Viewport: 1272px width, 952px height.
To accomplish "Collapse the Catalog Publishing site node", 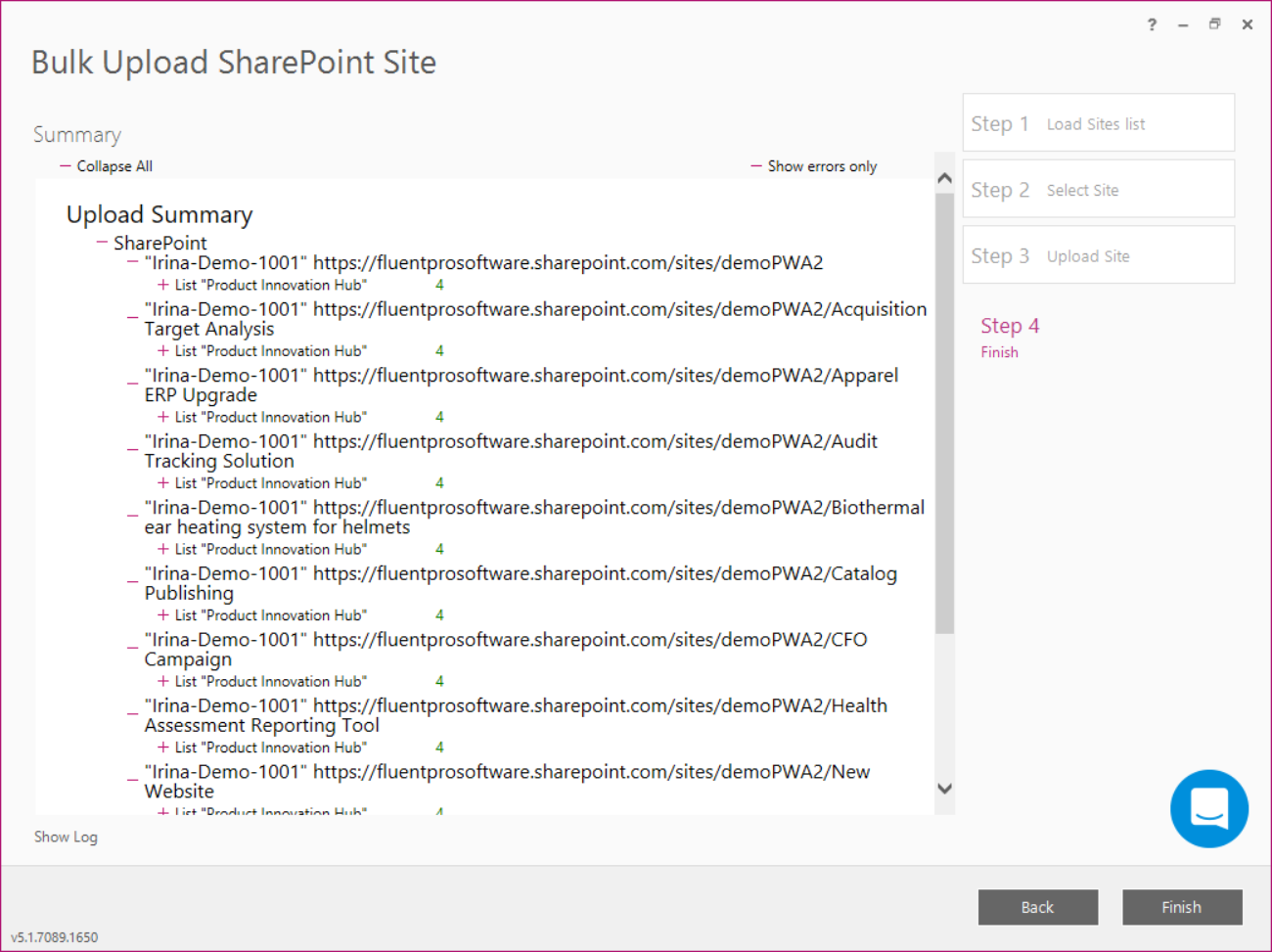I will [133, 580].
